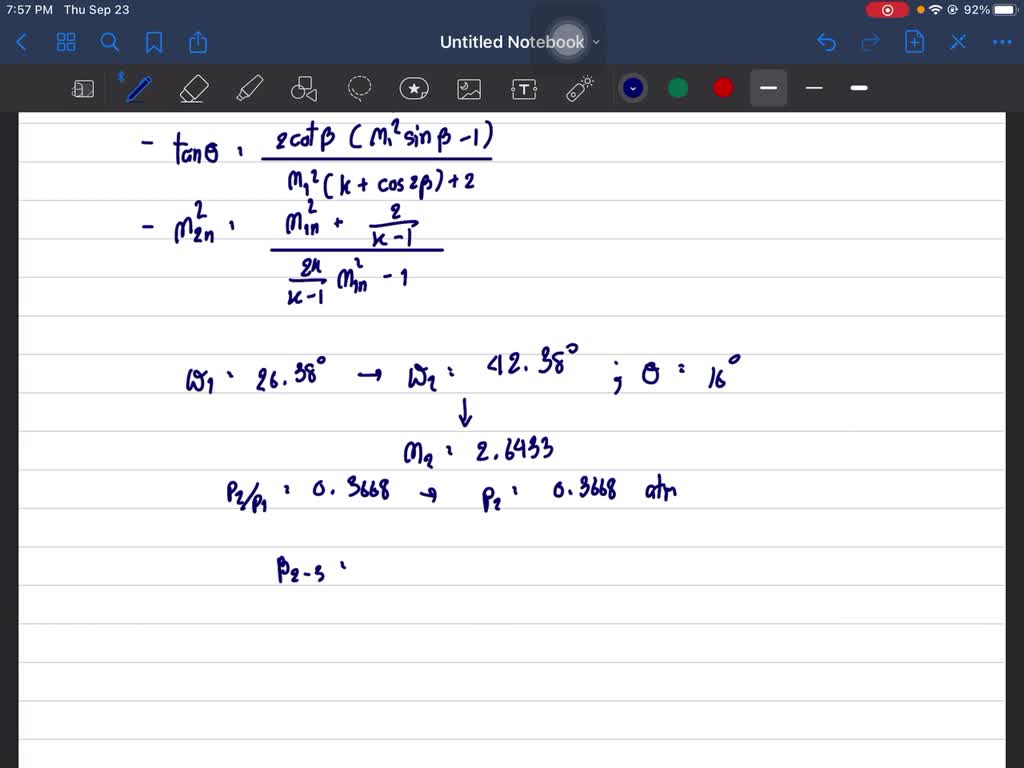Select the Eraser tool
1024x768 pixels.
[193, 89]
